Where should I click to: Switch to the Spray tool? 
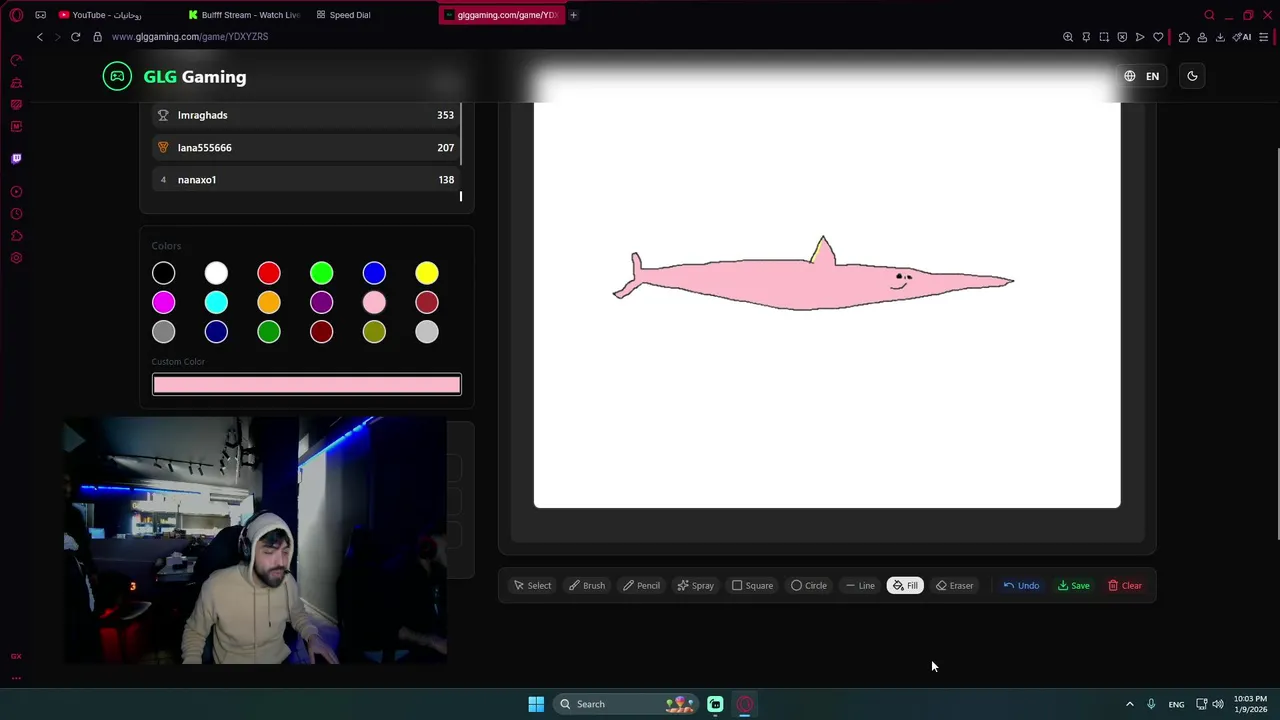coord(695,586)
